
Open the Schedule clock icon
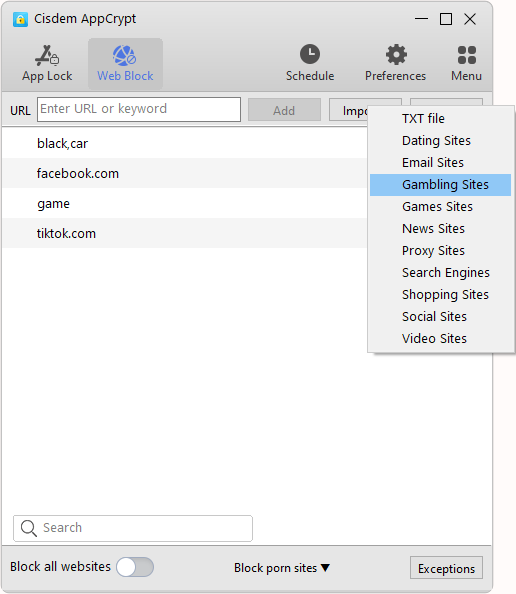(x=310, y=54)
